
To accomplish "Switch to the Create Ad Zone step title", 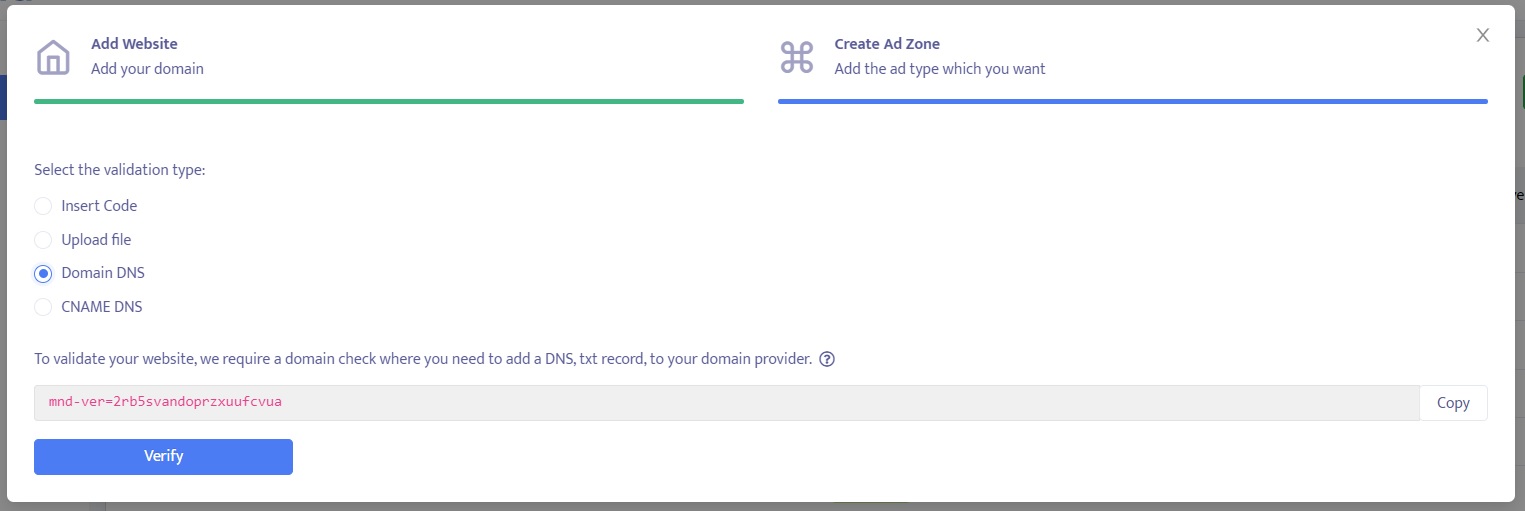I will coord(887,44).
